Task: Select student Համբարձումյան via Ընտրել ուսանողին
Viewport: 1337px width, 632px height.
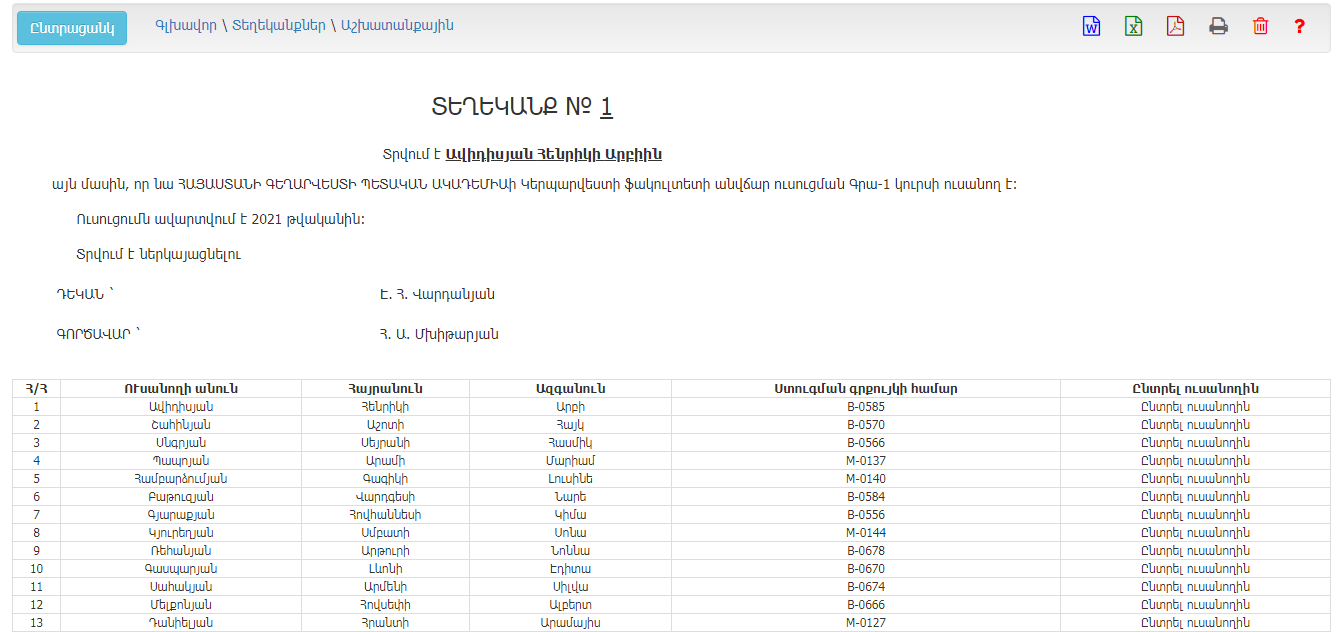Action: tap(1195, 479)
